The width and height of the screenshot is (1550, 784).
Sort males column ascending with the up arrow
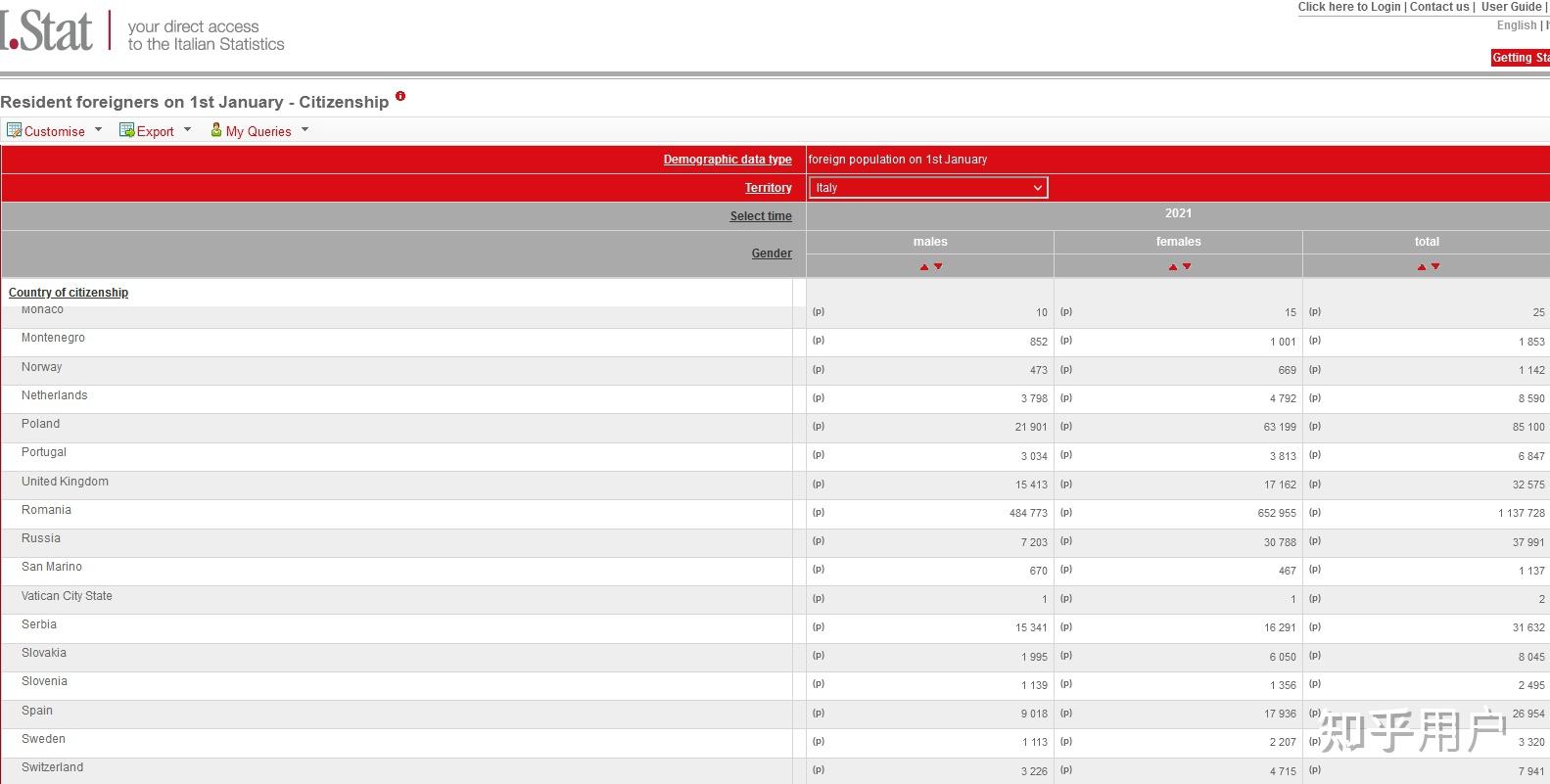(x=924, y=266)
